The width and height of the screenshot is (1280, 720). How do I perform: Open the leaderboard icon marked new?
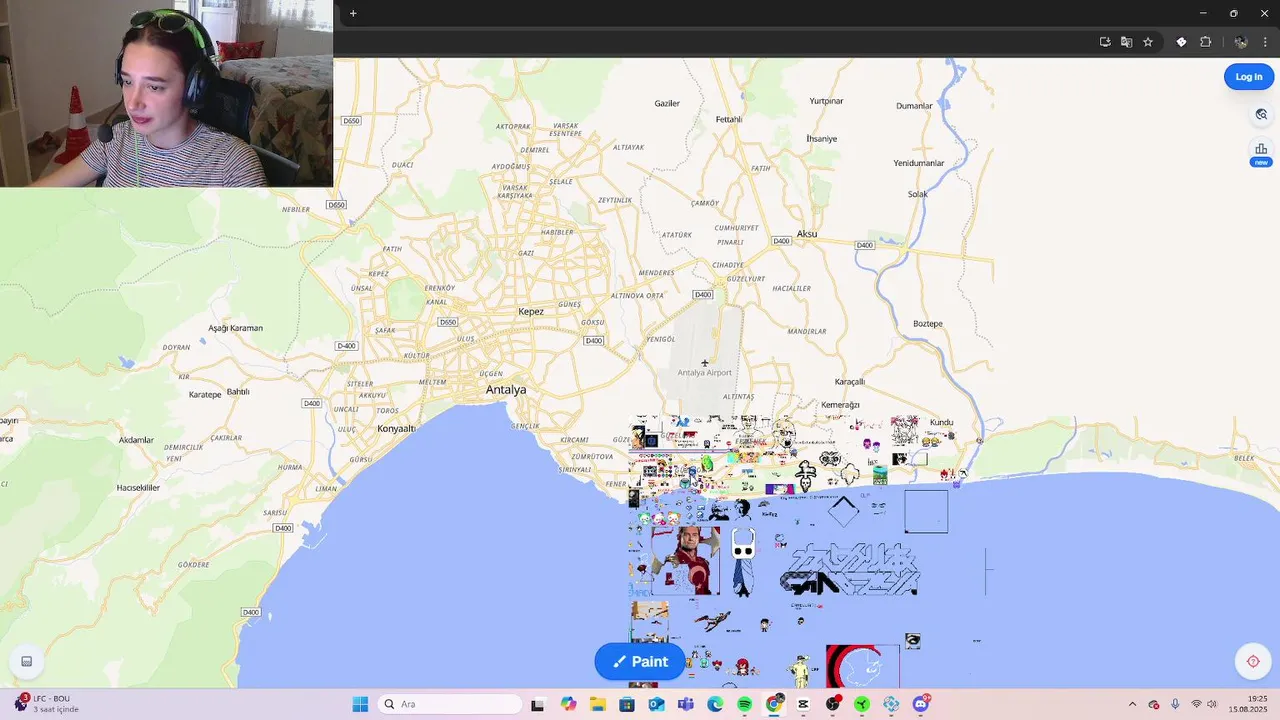coord(1261,153)
